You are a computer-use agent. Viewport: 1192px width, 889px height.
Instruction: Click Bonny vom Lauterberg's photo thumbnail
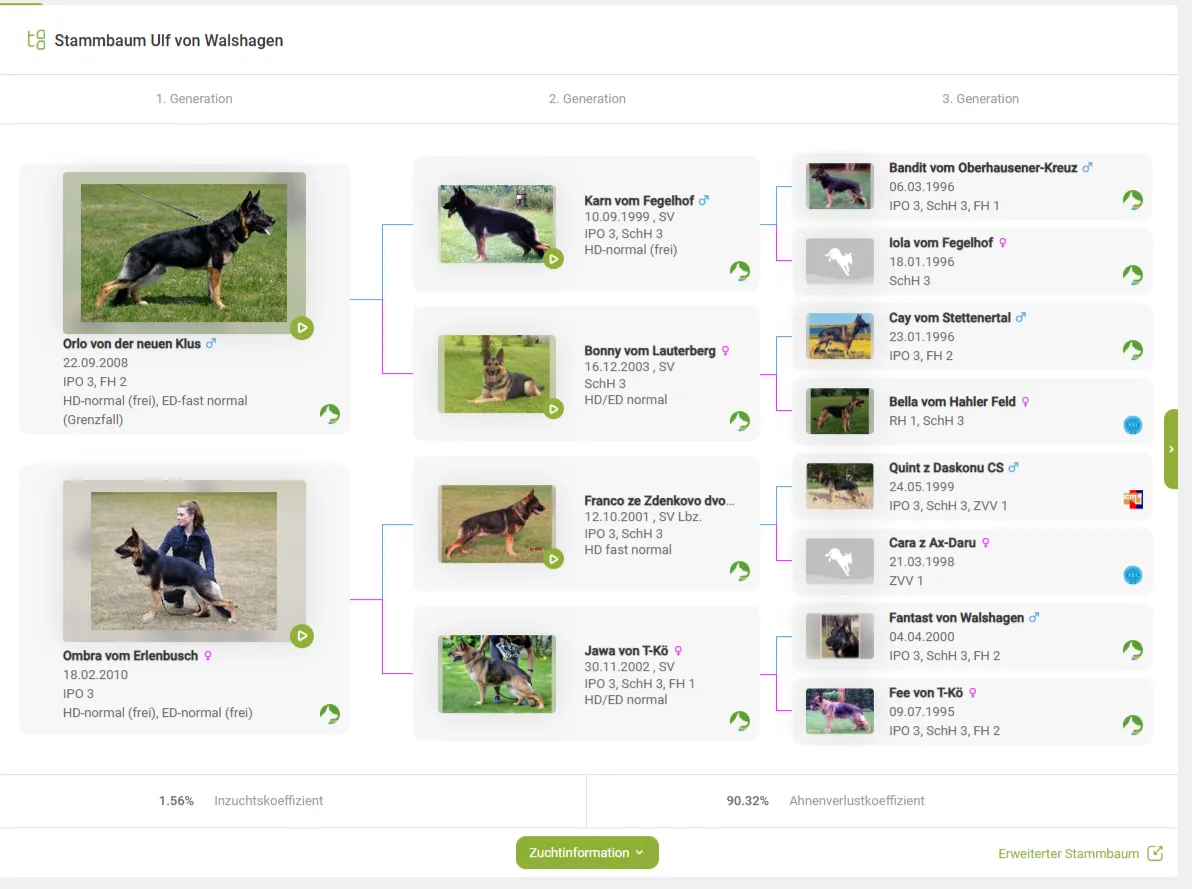pyautogui.click(x=496, y=374)
